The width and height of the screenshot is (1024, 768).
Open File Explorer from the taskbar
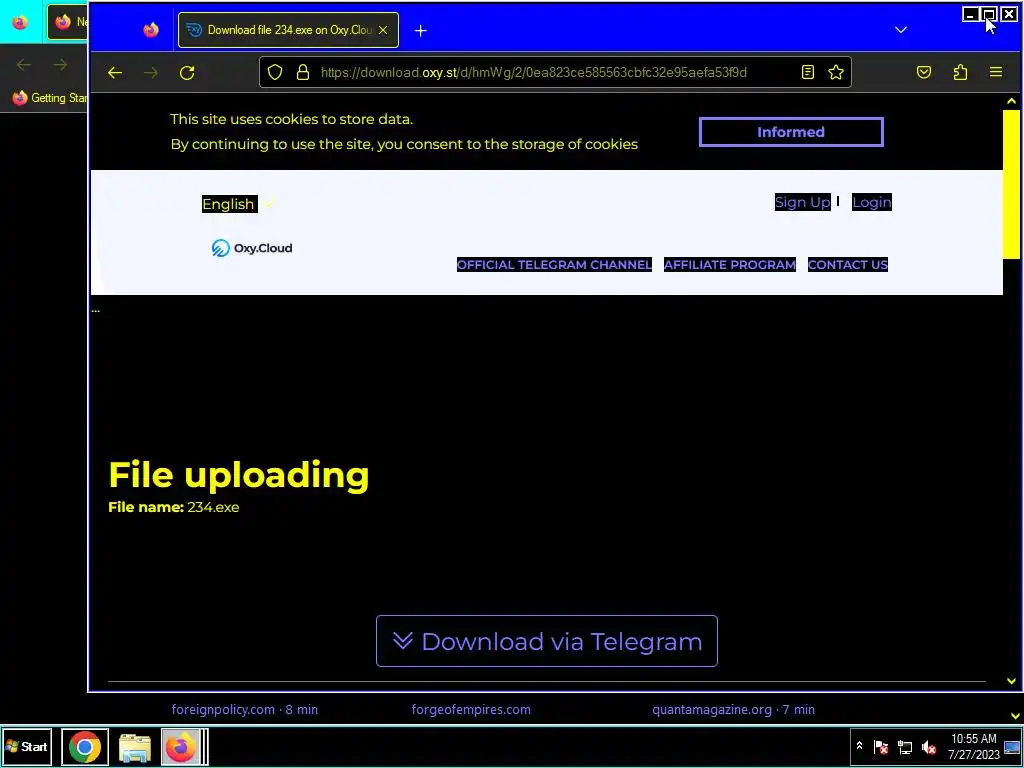[x=135, y=746]
